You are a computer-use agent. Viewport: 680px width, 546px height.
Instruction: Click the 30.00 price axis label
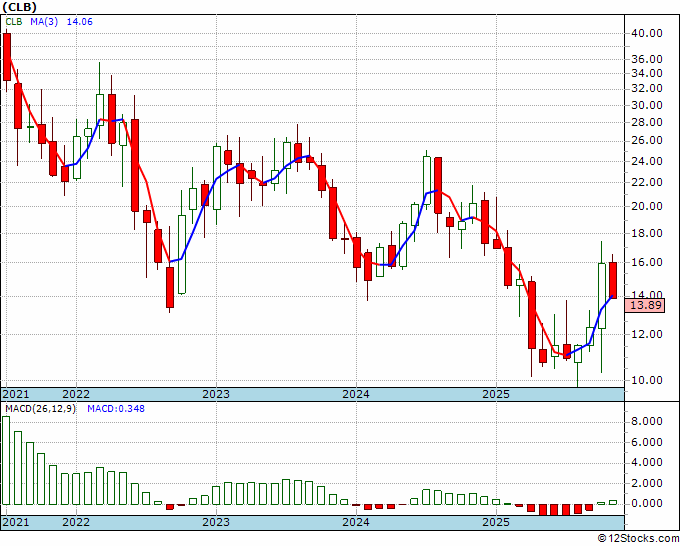pyautogui.click(x=646, y=105)
